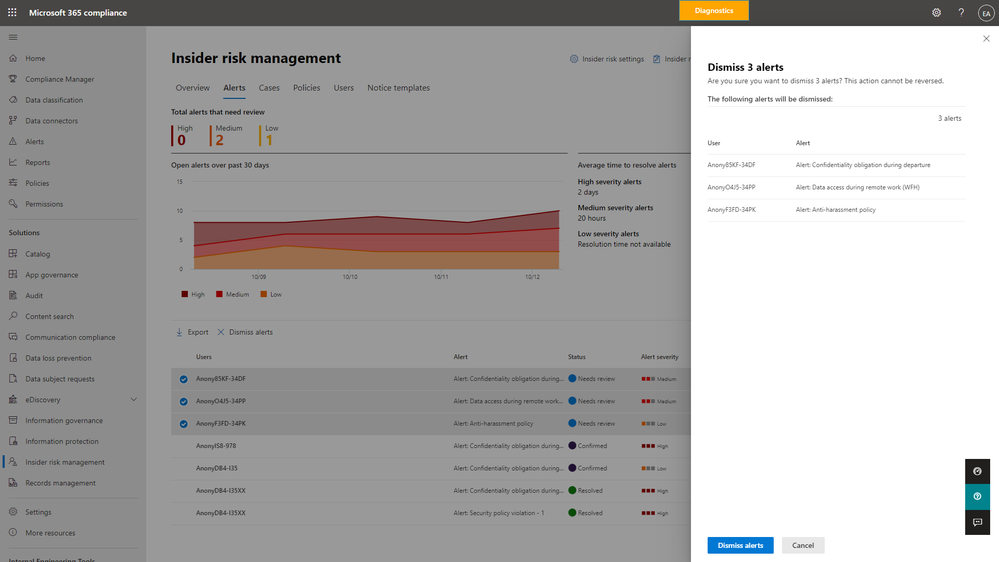Click the Compliance Manager sidebar icon
Viewport: 999px width, 562px height.
pyautogui.click(x=13, y=79)
